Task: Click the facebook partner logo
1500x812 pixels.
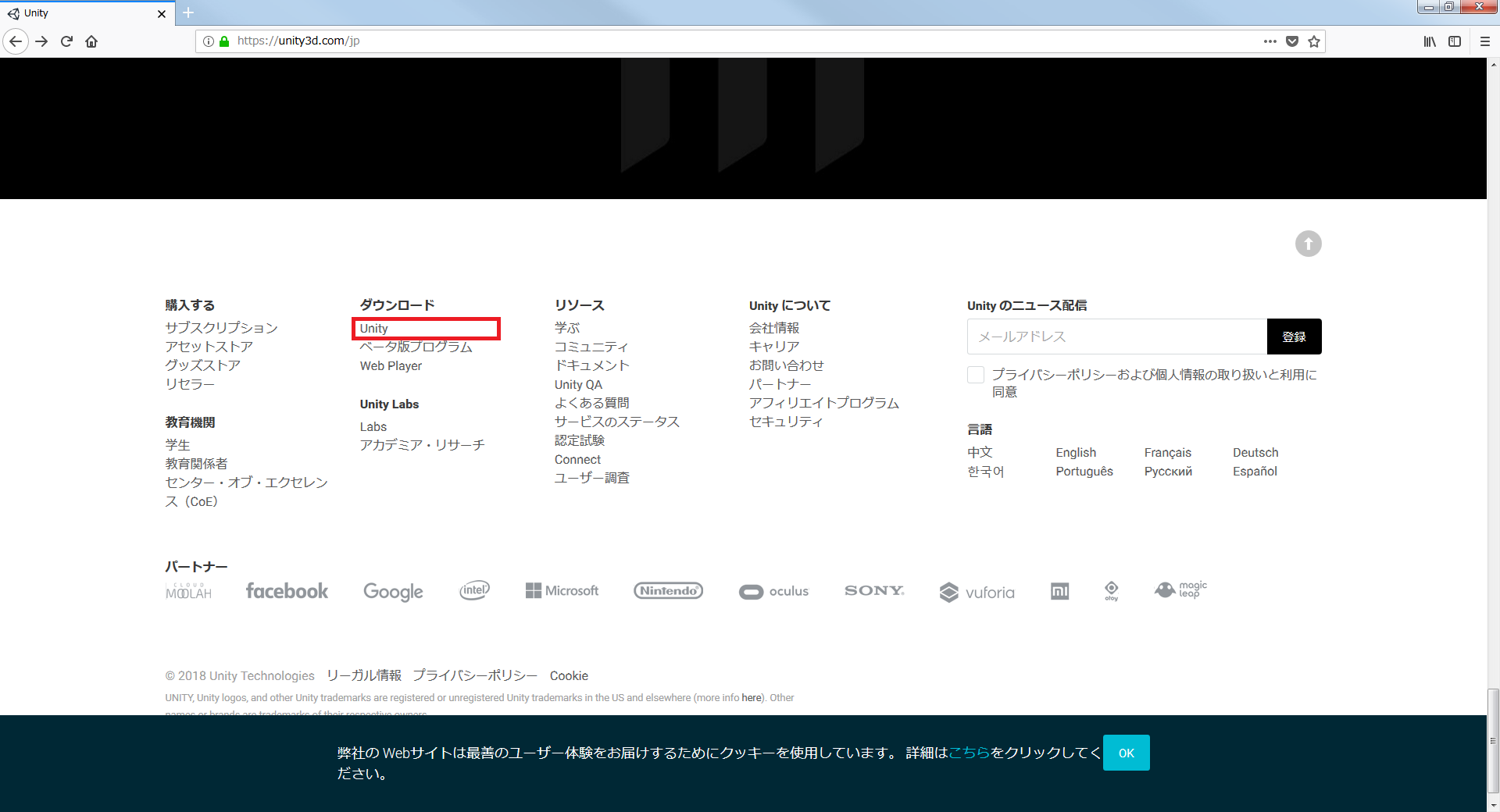Action: click(287, 591)
